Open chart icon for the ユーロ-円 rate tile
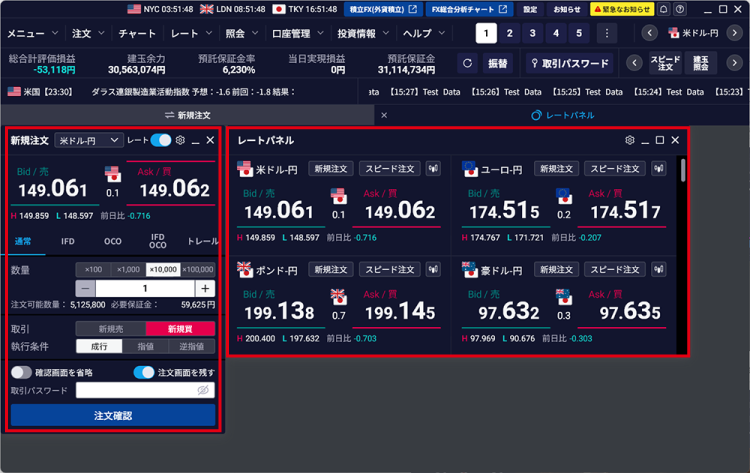Viewport: 750px width, 473px height. click(659, 169)
